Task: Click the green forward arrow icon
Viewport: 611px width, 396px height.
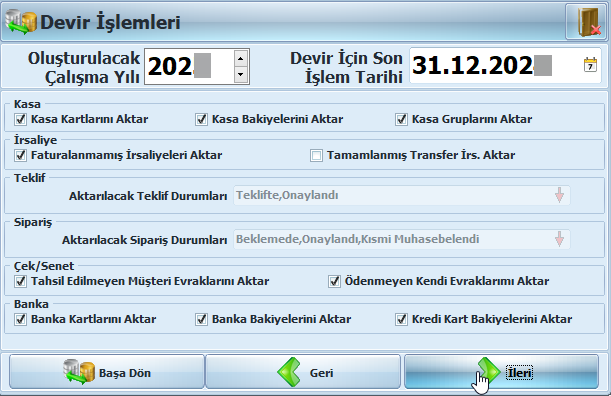Action: pyautogui.click(x=489, y=370)
